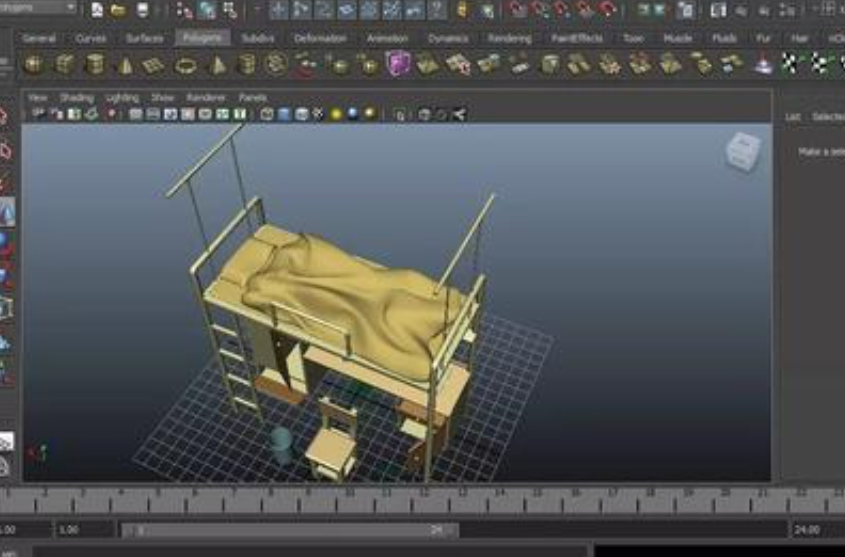Create a polygon plane from the shelf
845x557 pixels.
point(154,65)
